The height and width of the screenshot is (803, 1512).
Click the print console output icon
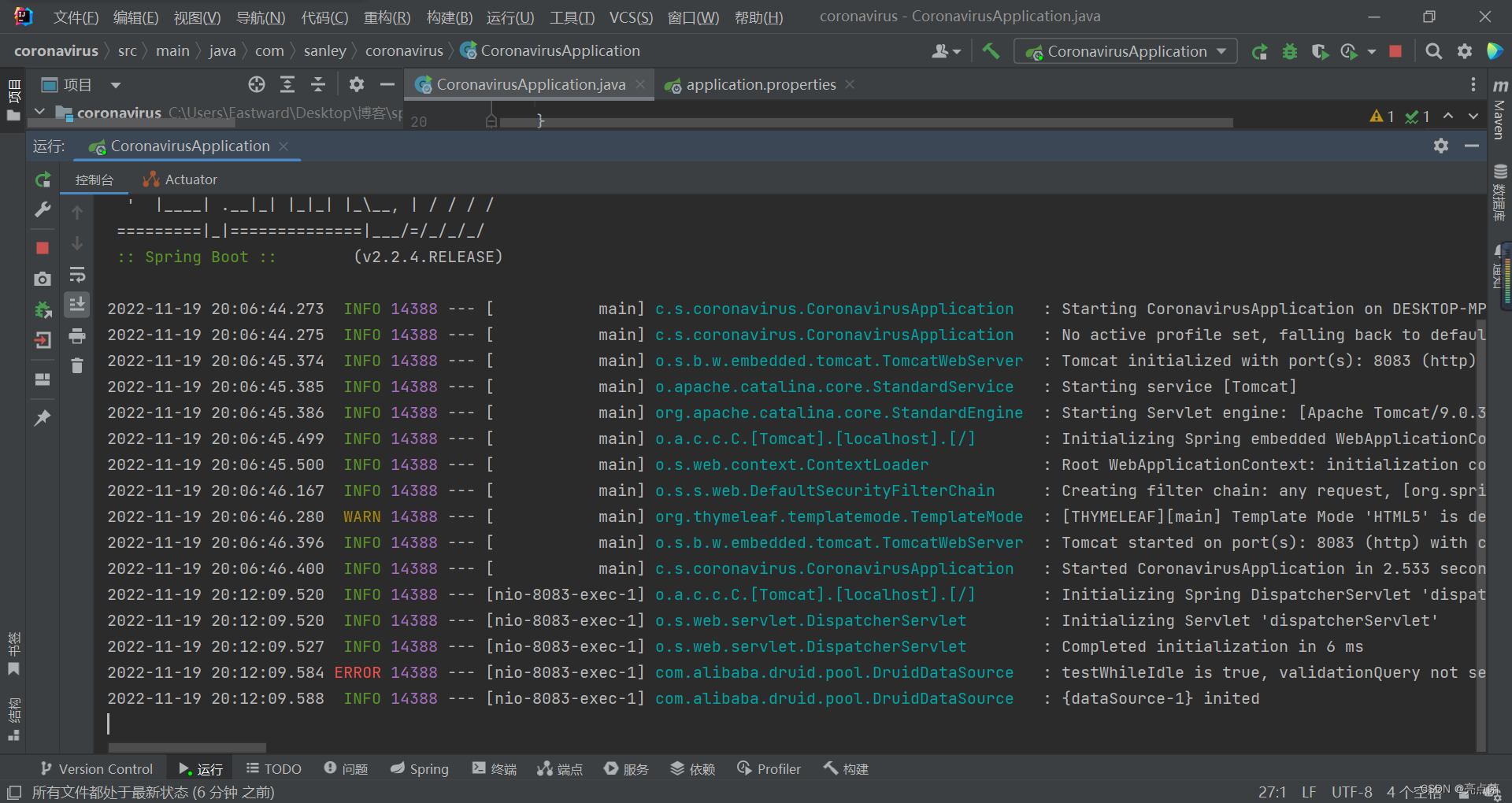77,336
